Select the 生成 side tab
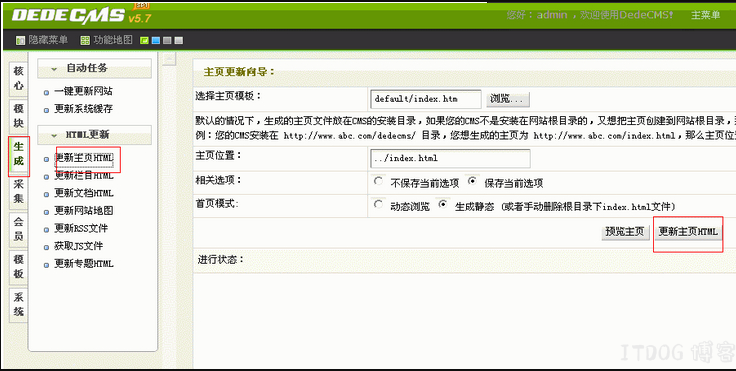The width and height of the screenshot is (736, 371). (18, 154)
